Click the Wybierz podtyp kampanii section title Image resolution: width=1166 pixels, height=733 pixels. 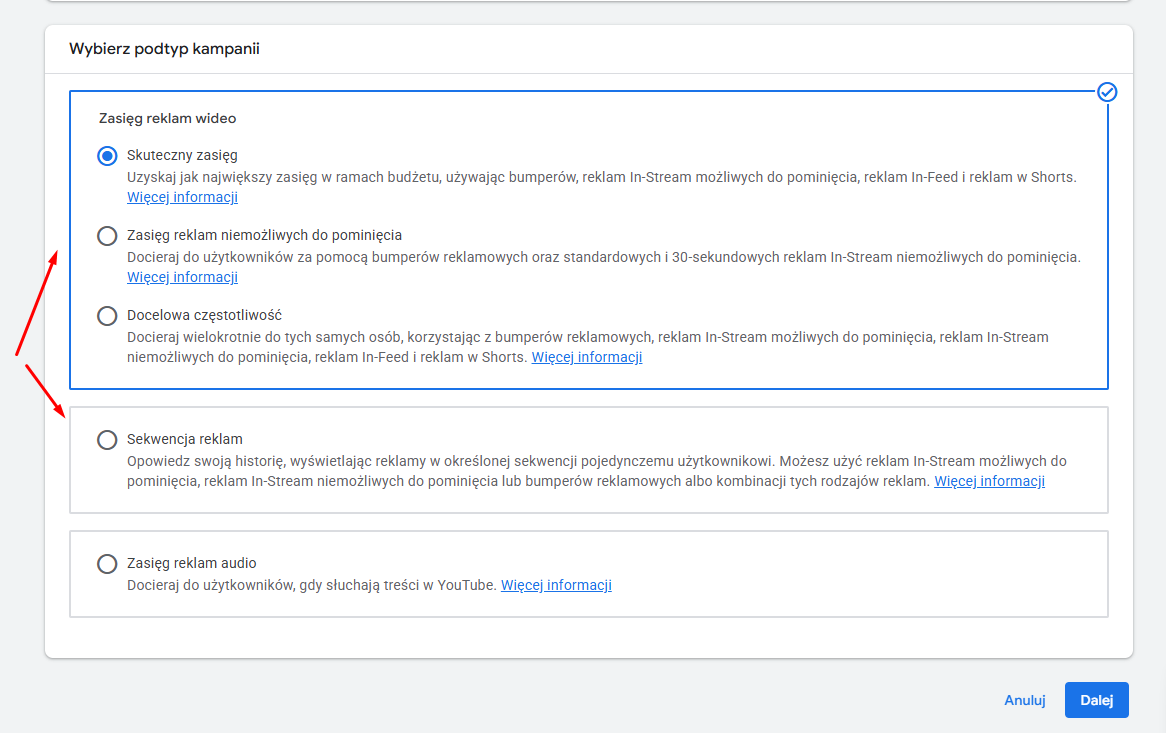164,48
